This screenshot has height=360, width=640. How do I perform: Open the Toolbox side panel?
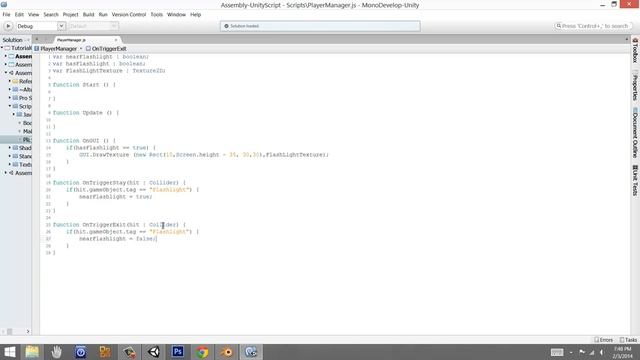(x=635, y=51)
